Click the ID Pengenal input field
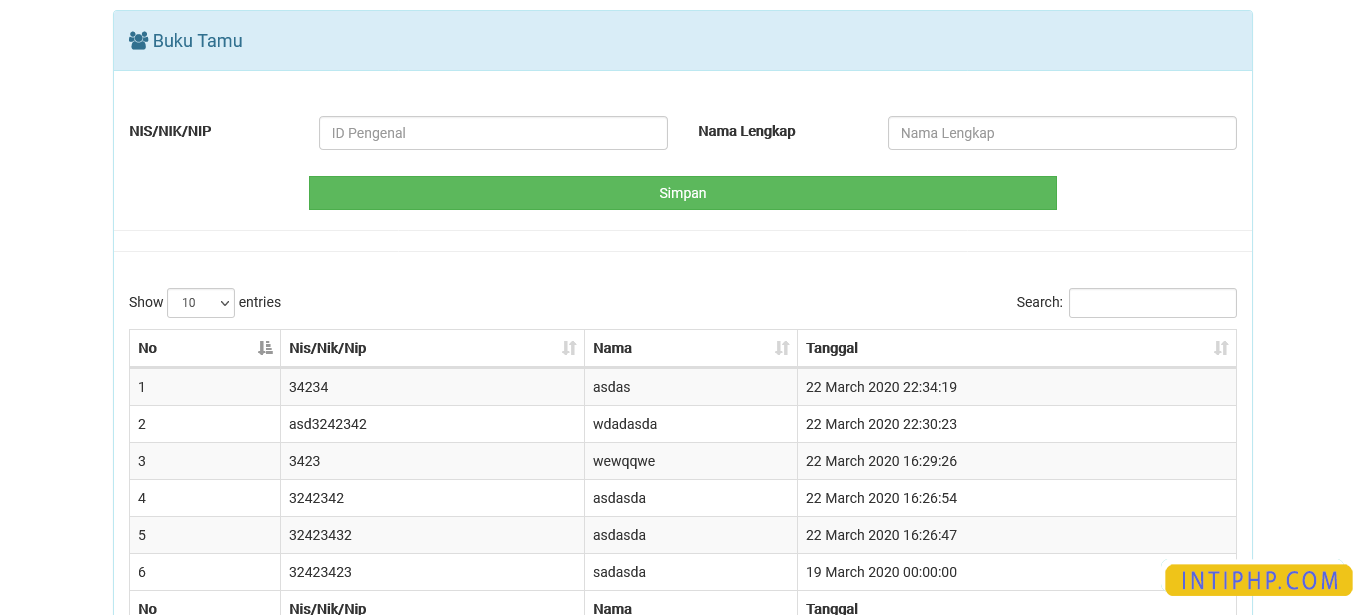The height and width of the screenshot is (615, 1366). [x=493, y=132]
